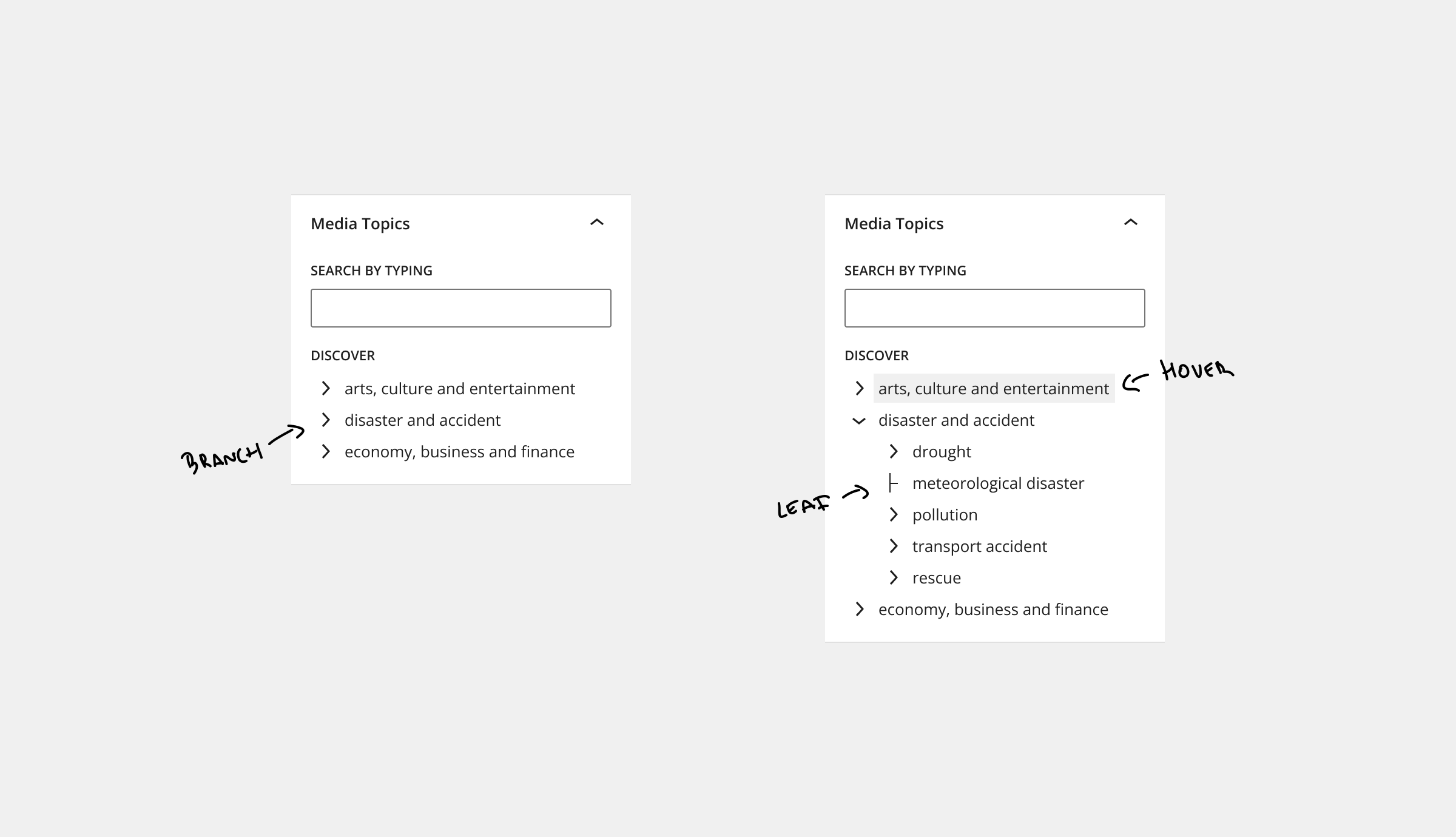
Task: Click the highlighted arts, culture and entertainment item
Action: [x=993, y=388]
